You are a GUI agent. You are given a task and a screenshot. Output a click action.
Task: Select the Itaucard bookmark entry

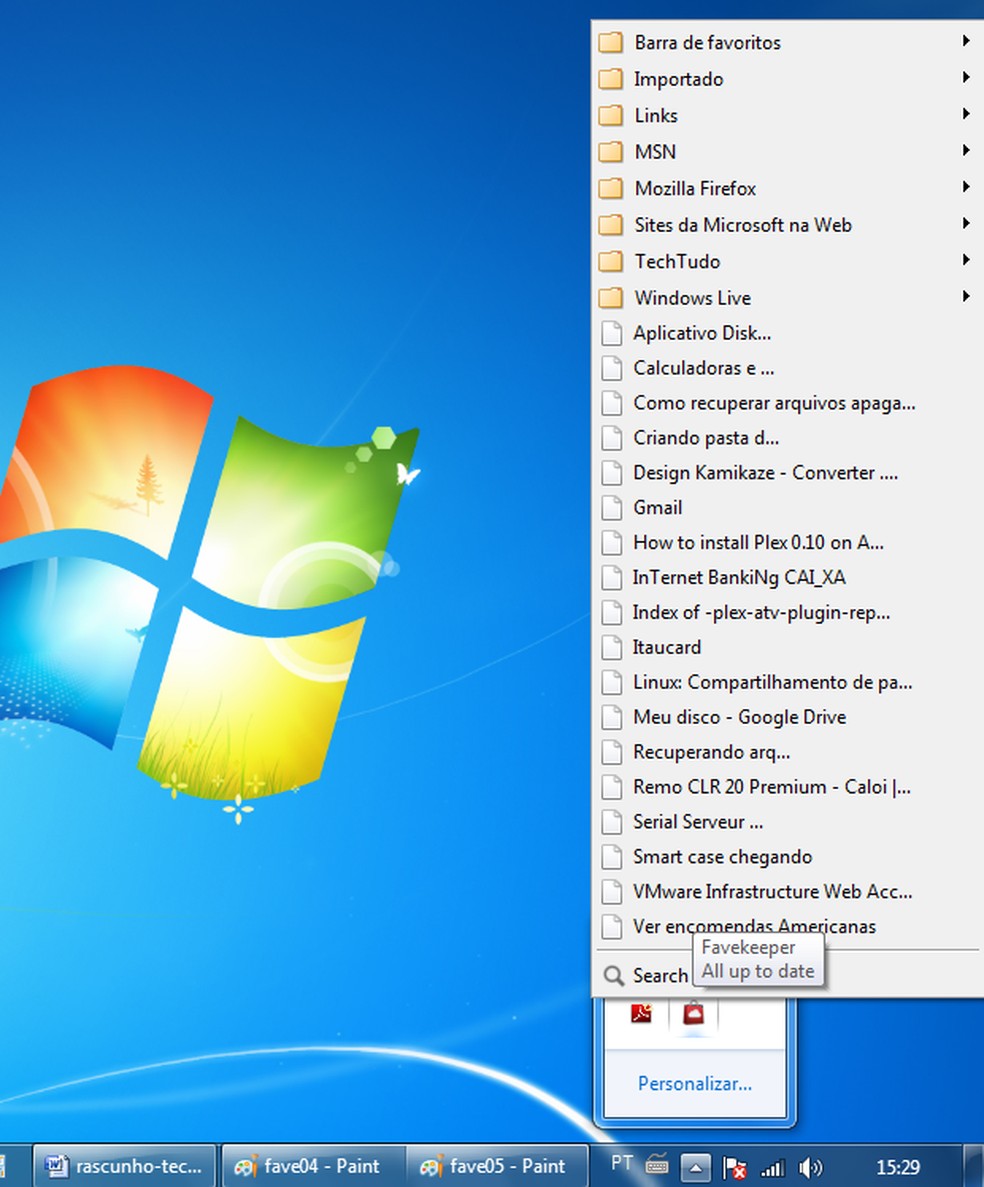point(666,647)
